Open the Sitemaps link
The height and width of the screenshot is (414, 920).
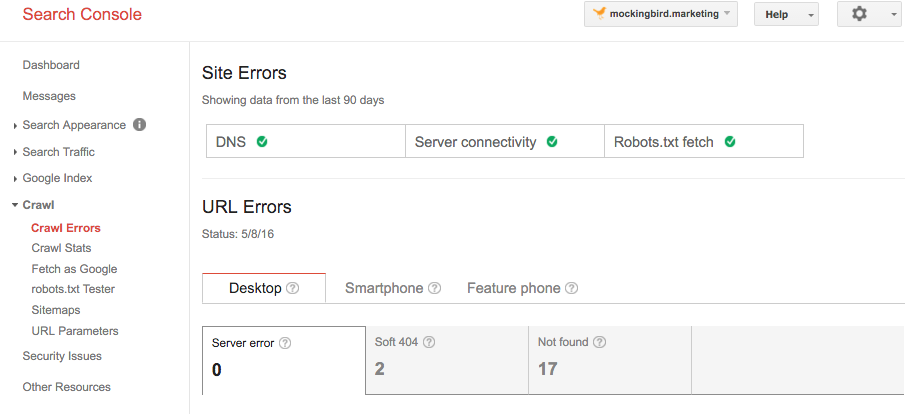56,310
